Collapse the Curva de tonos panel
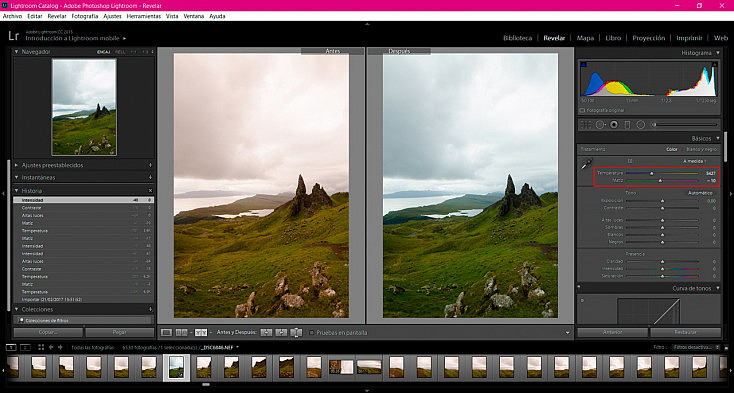 (x=717, y=288)
